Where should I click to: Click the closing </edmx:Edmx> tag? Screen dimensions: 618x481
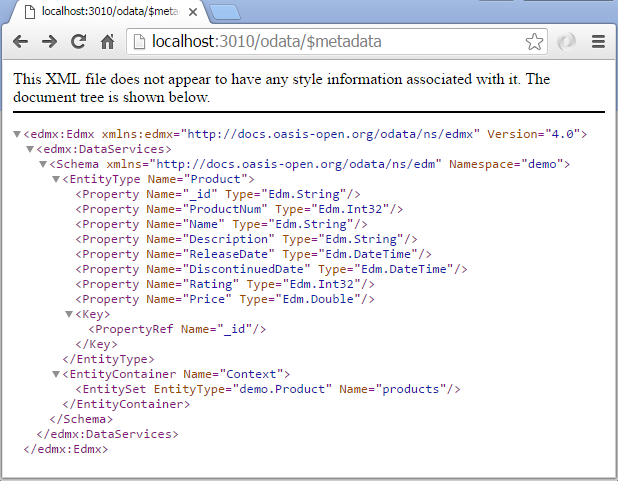(65, 449)
